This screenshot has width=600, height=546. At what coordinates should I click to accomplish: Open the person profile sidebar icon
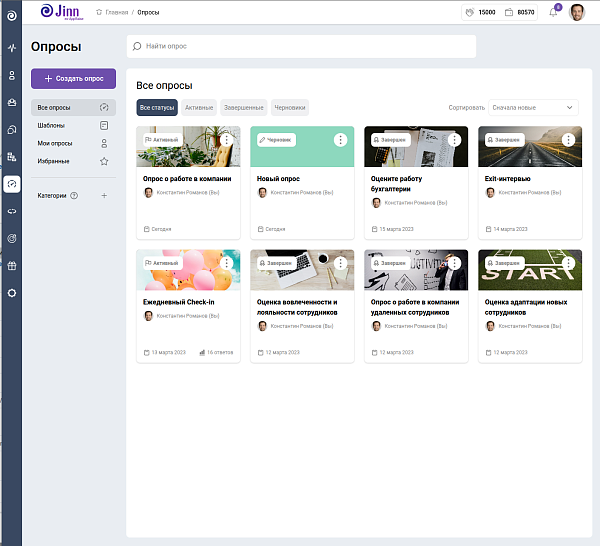point(12,75)
